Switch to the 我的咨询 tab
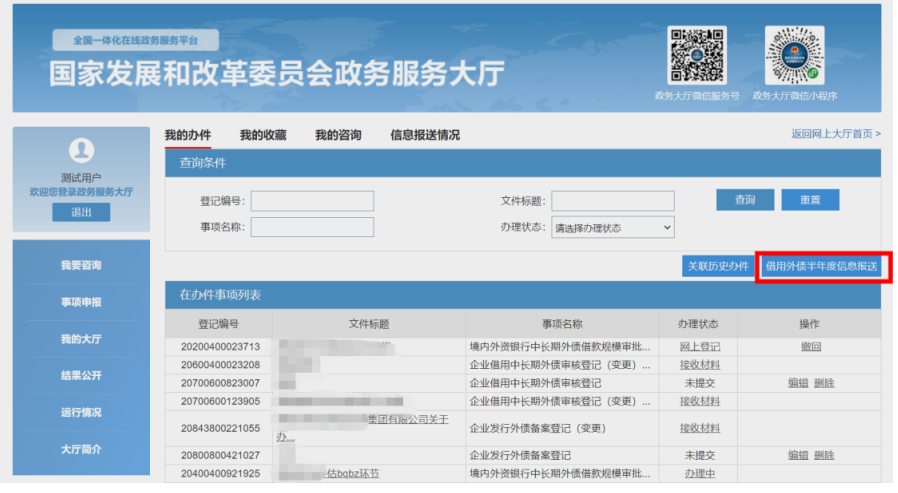This screenshot has width=898, height=493. 338,135
